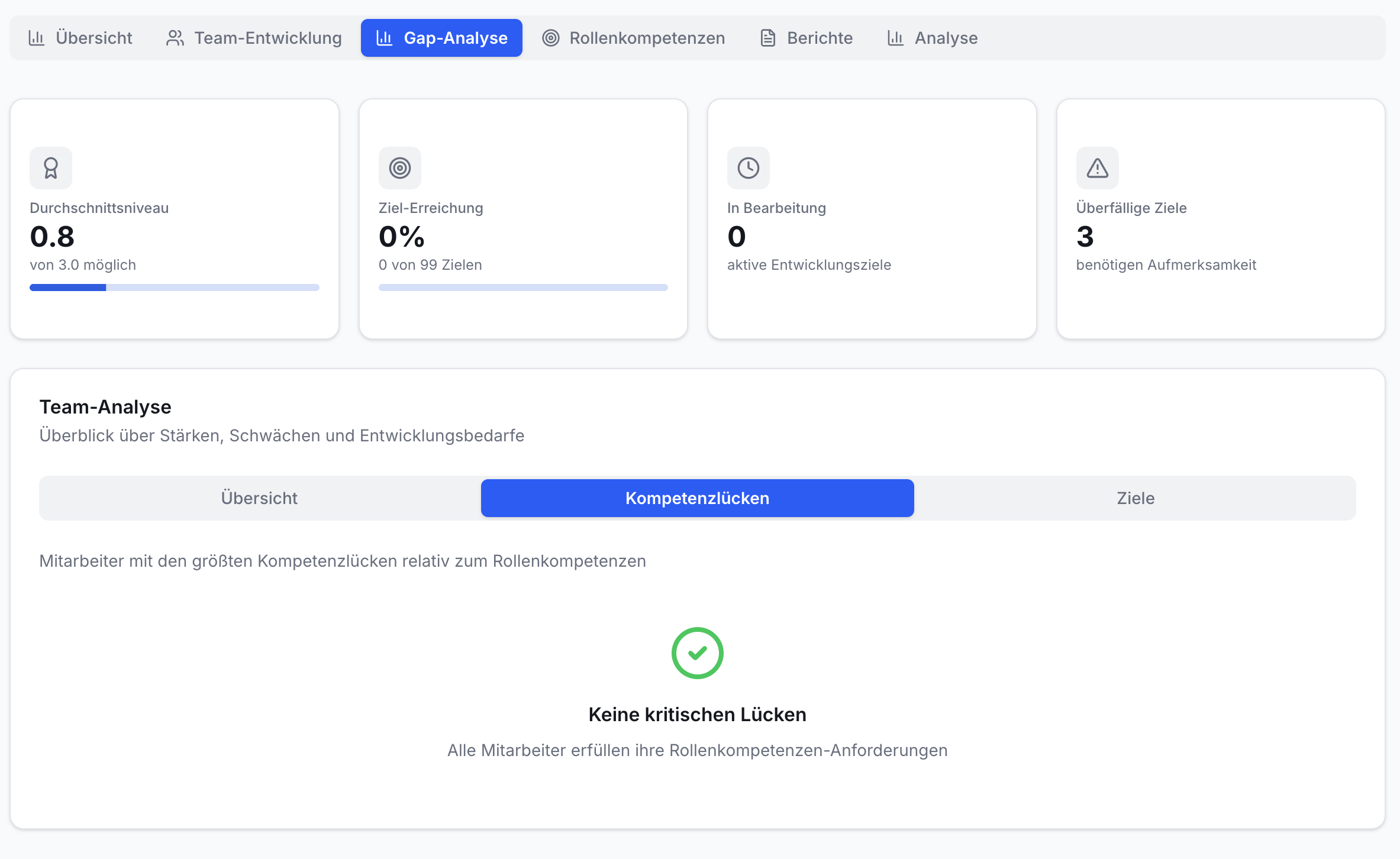The image size is (1400, 859).
Task: Click the target icon beside Rollenkompetenzen
Action: tap(551, 38)
